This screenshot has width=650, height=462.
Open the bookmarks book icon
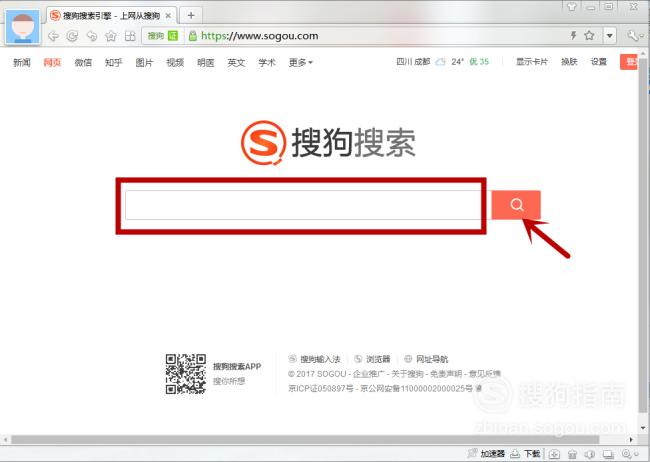130,36
